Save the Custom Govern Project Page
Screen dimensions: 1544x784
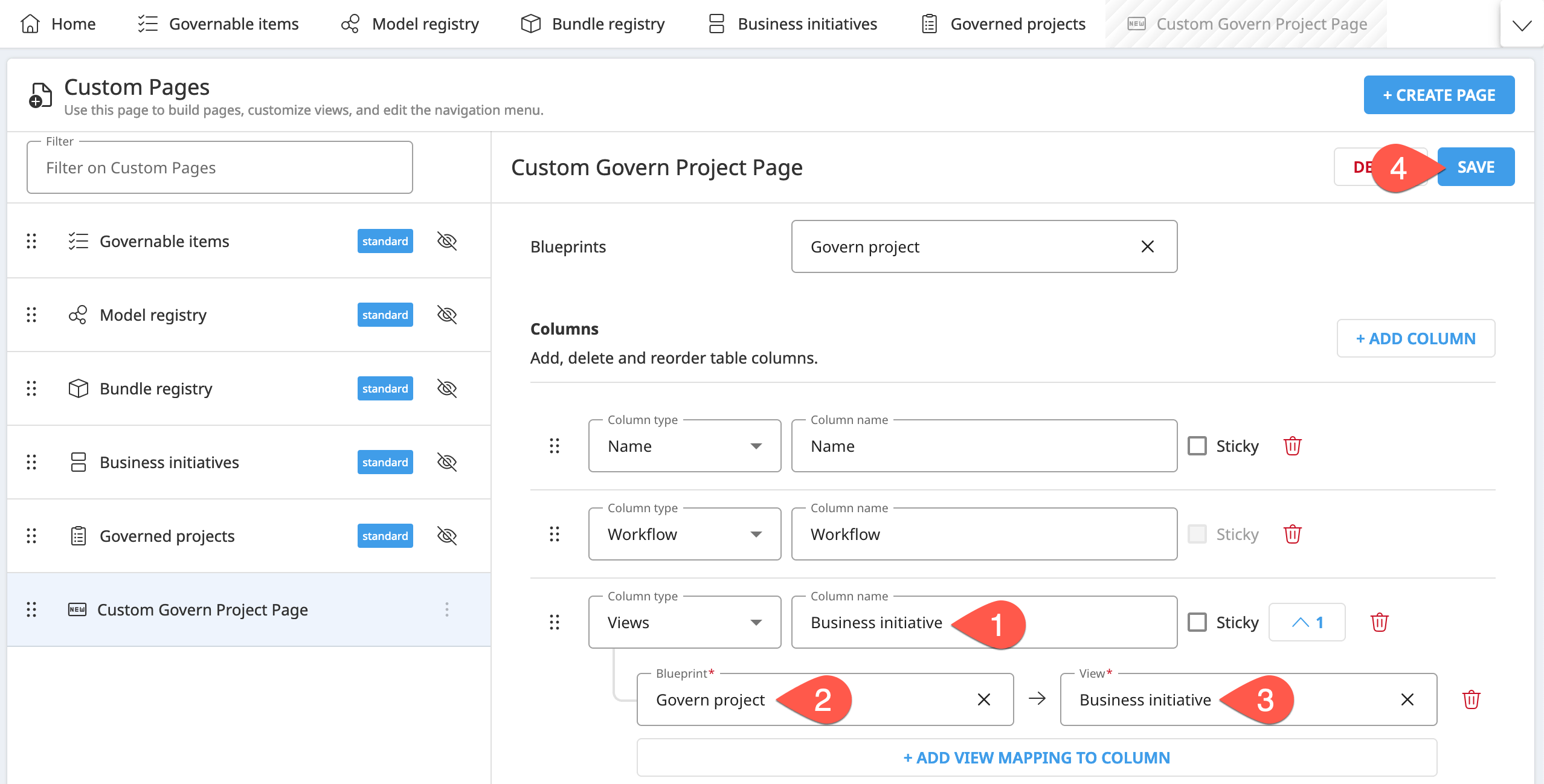1476,167
